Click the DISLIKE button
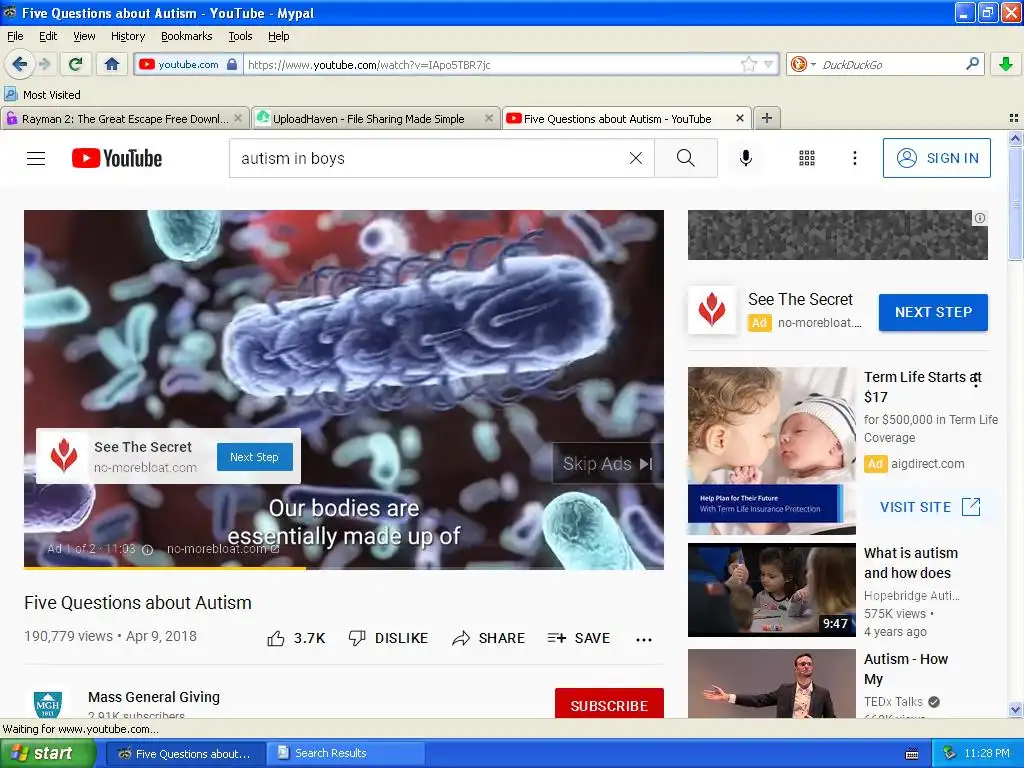The height and width of the screenshot is (768, 1024). tap(388, 638)
